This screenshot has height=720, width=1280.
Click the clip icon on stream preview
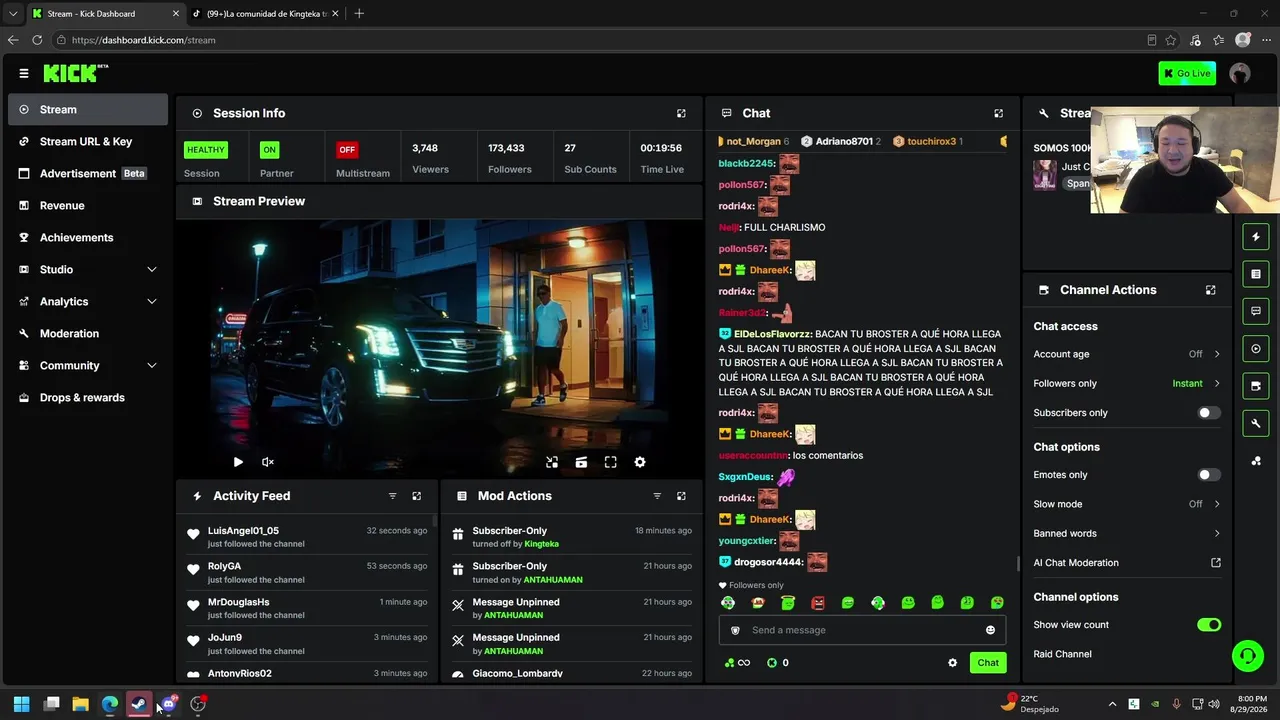point(581,462)
